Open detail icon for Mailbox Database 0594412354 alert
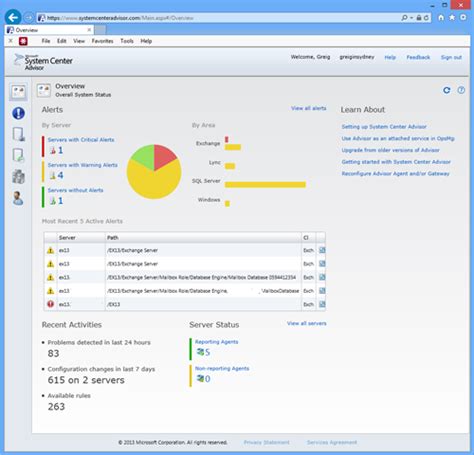The image size is (474, 455). click(x=322, y=277)
